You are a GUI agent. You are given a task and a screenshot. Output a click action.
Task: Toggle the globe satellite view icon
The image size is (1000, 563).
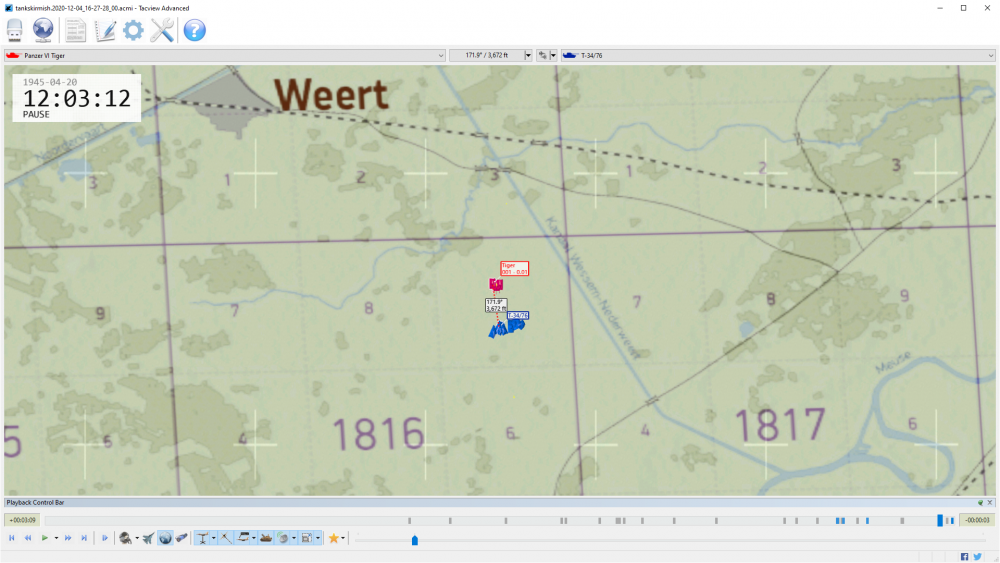(165, 538)
